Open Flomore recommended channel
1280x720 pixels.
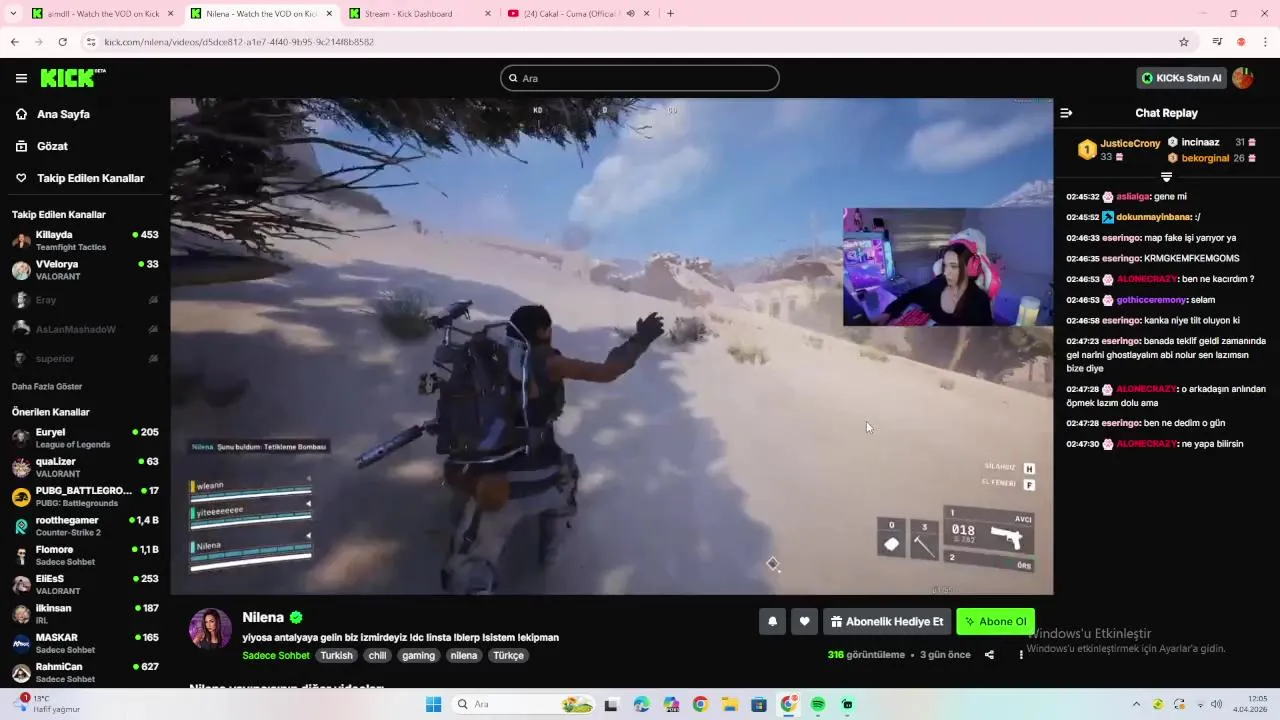[x=85, y=555]
